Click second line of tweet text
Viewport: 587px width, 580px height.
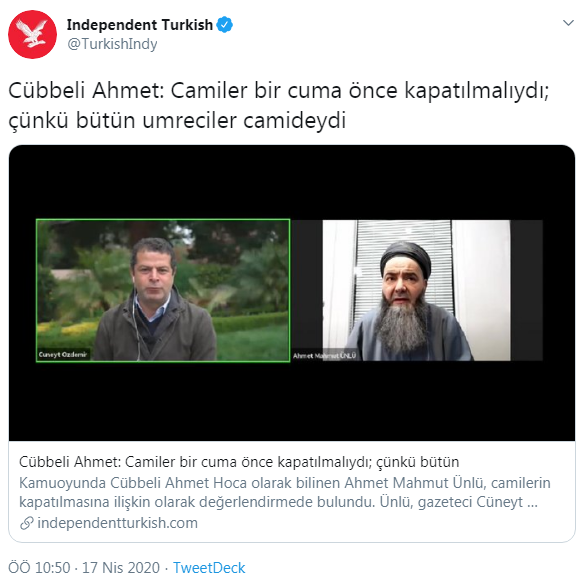click(177, 120)
